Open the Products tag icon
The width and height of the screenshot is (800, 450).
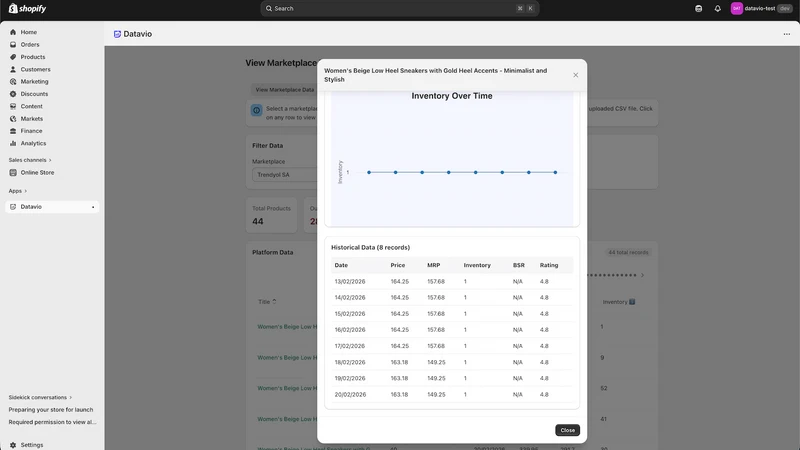(x=13, y=57)
